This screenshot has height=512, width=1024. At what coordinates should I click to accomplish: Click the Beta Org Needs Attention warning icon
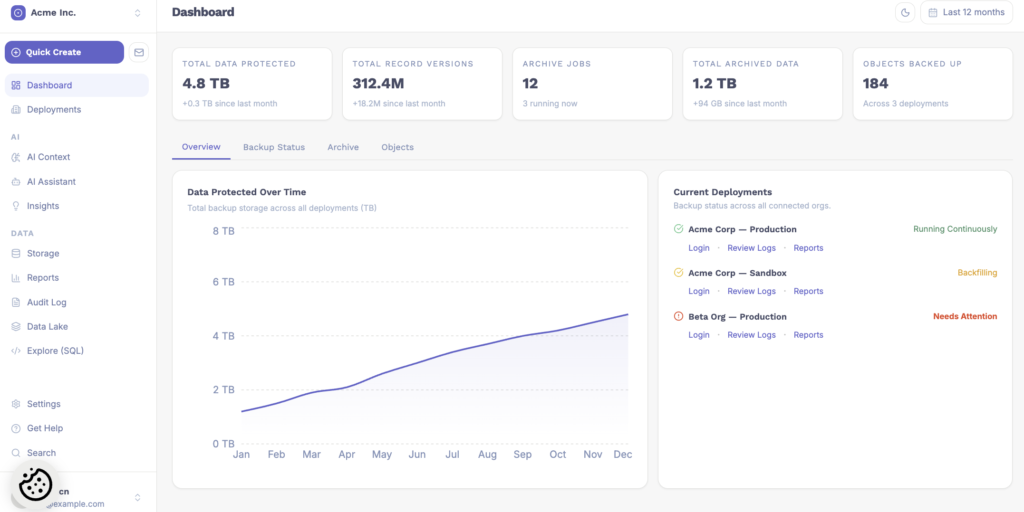(679, 317)
